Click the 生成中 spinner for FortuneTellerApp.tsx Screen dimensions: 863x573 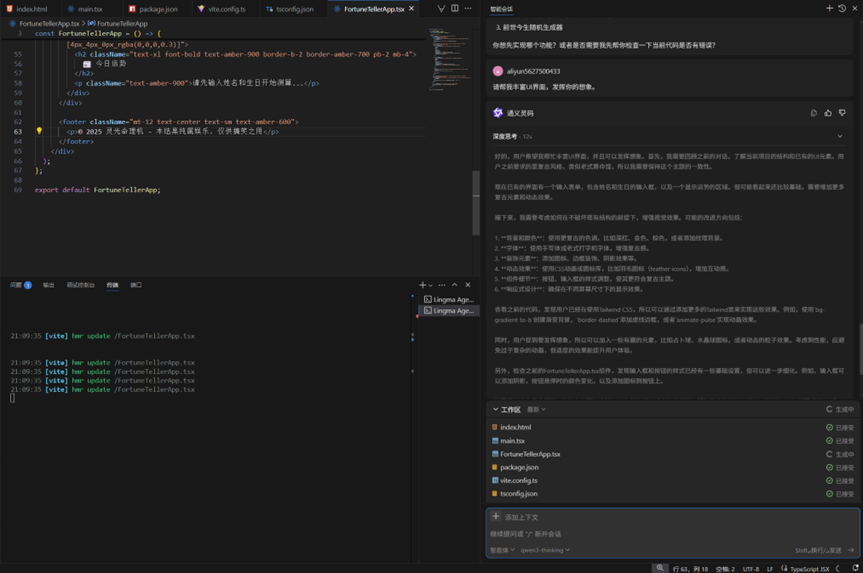[x=829, y=454]
